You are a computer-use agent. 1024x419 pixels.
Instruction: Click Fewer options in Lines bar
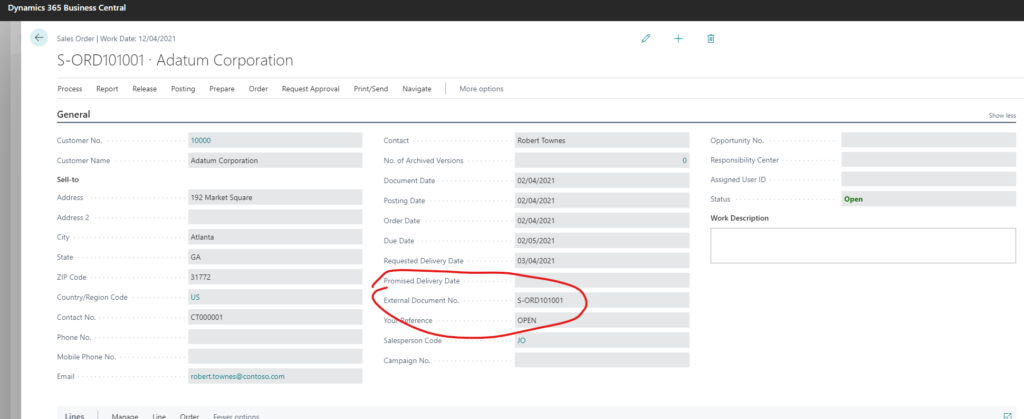pyautogui.click(x=235, y=415)
